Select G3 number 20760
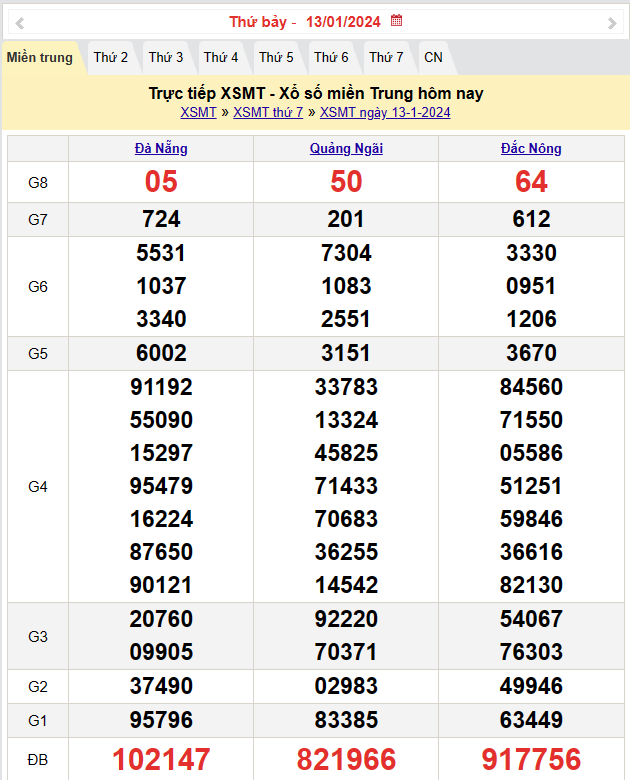Image resolution: width=630 pixels, height=780 pixels. click(161, 619)
